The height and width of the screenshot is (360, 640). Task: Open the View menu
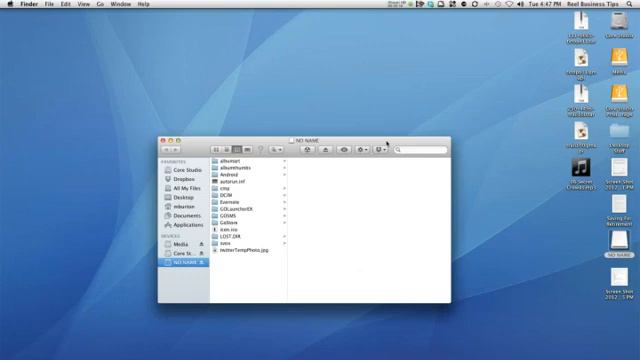pyautogui.click(x=83, y=4)
